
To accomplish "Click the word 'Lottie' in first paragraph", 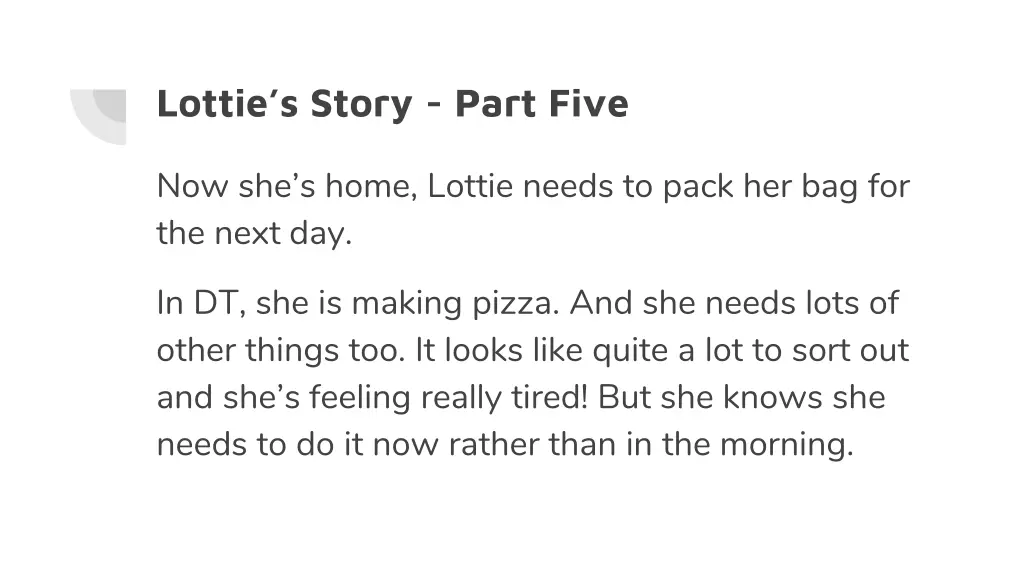I will click(470, 186).
